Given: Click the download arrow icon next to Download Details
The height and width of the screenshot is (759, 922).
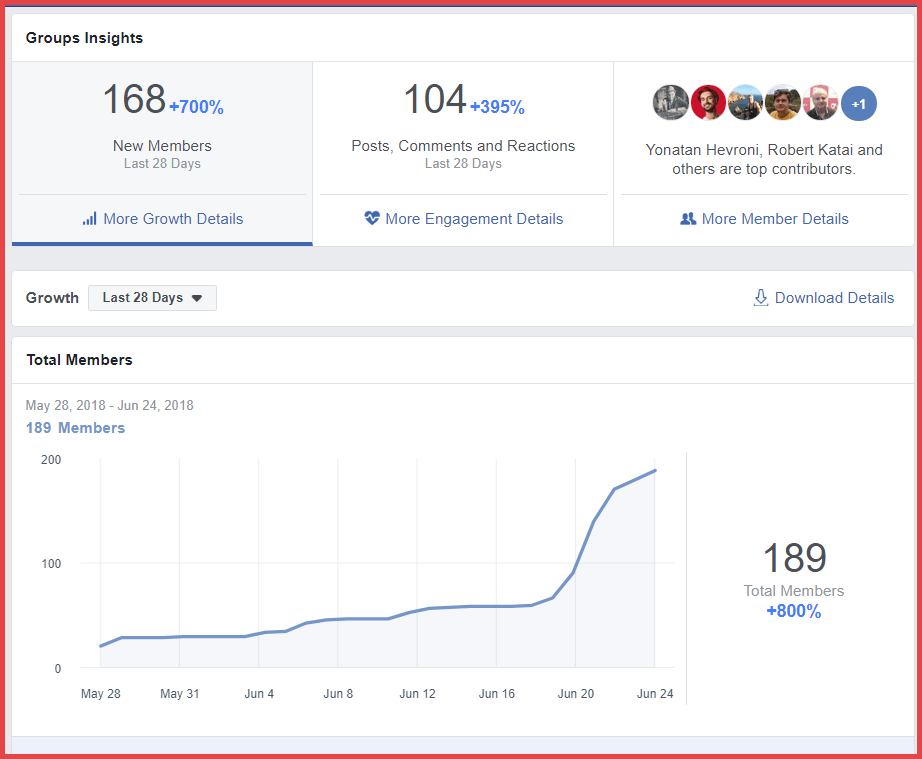Looking at the screenshot, I should 761,297.
